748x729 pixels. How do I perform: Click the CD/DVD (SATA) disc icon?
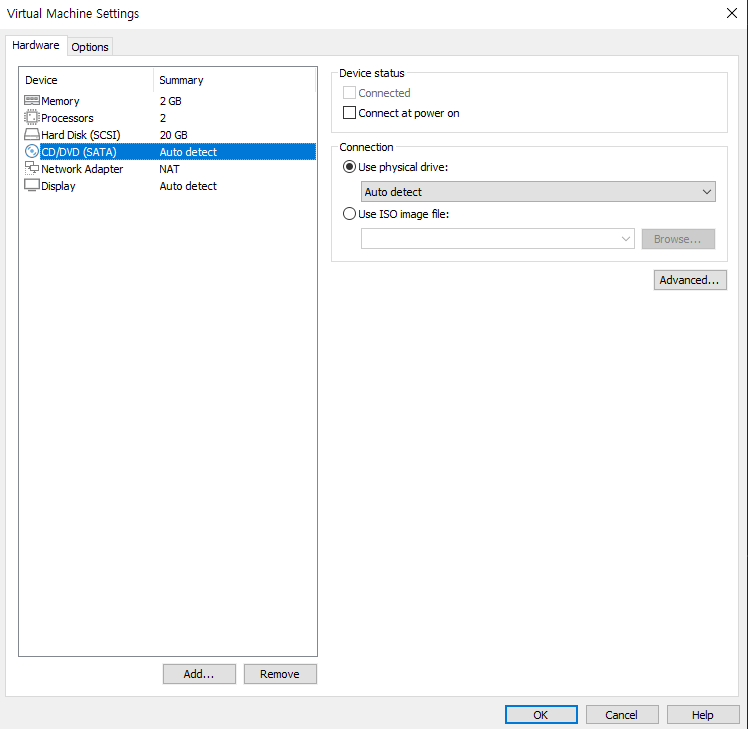coord(31,152)
